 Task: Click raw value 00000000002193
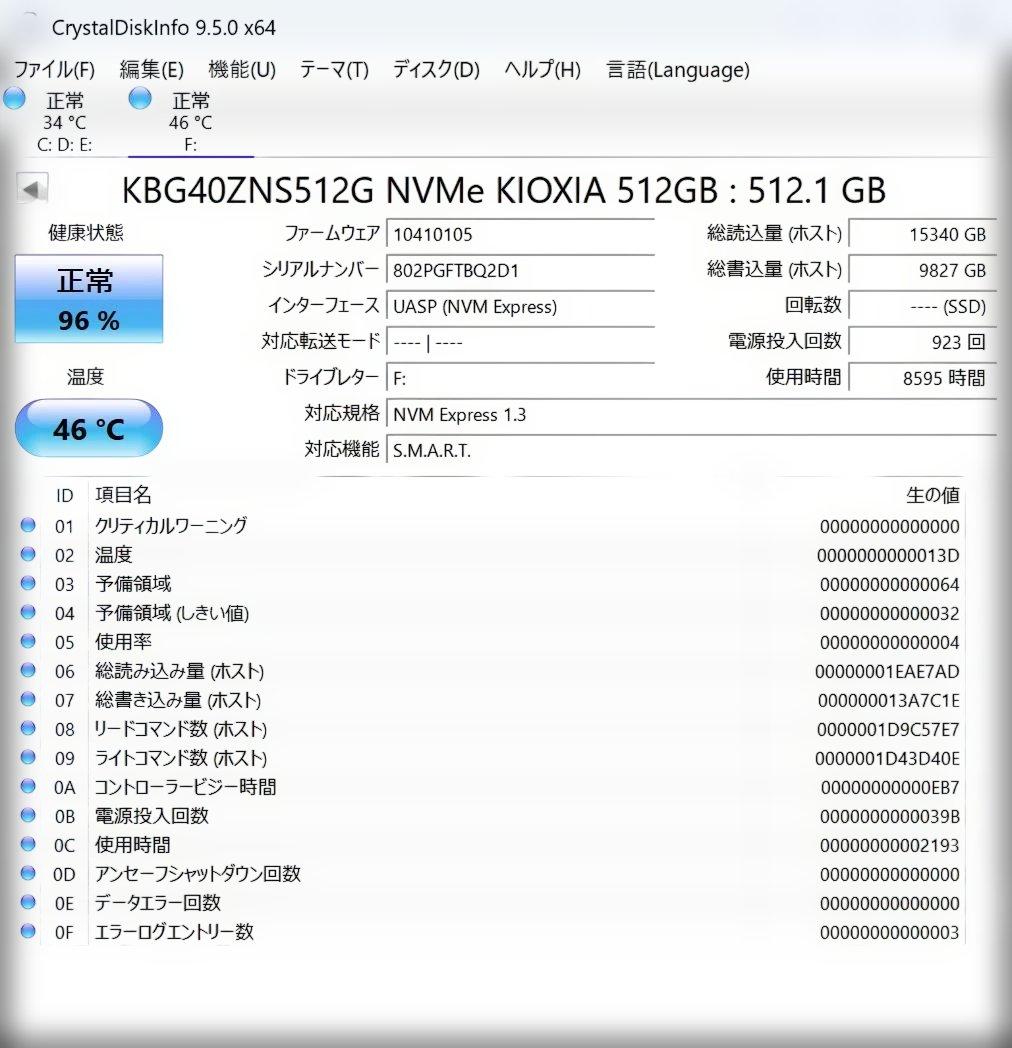click(x=890, y=845)
